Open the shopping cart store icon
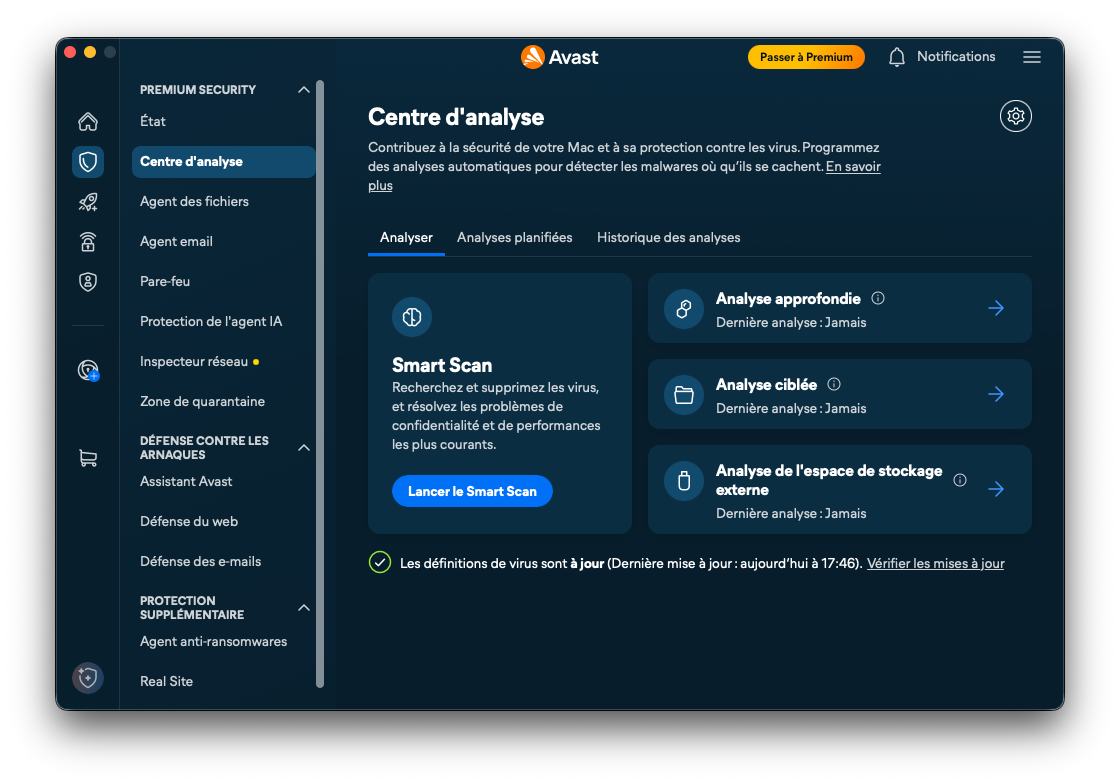Image resolution: width=1120 pixels, height=784 pixels. 88,458
